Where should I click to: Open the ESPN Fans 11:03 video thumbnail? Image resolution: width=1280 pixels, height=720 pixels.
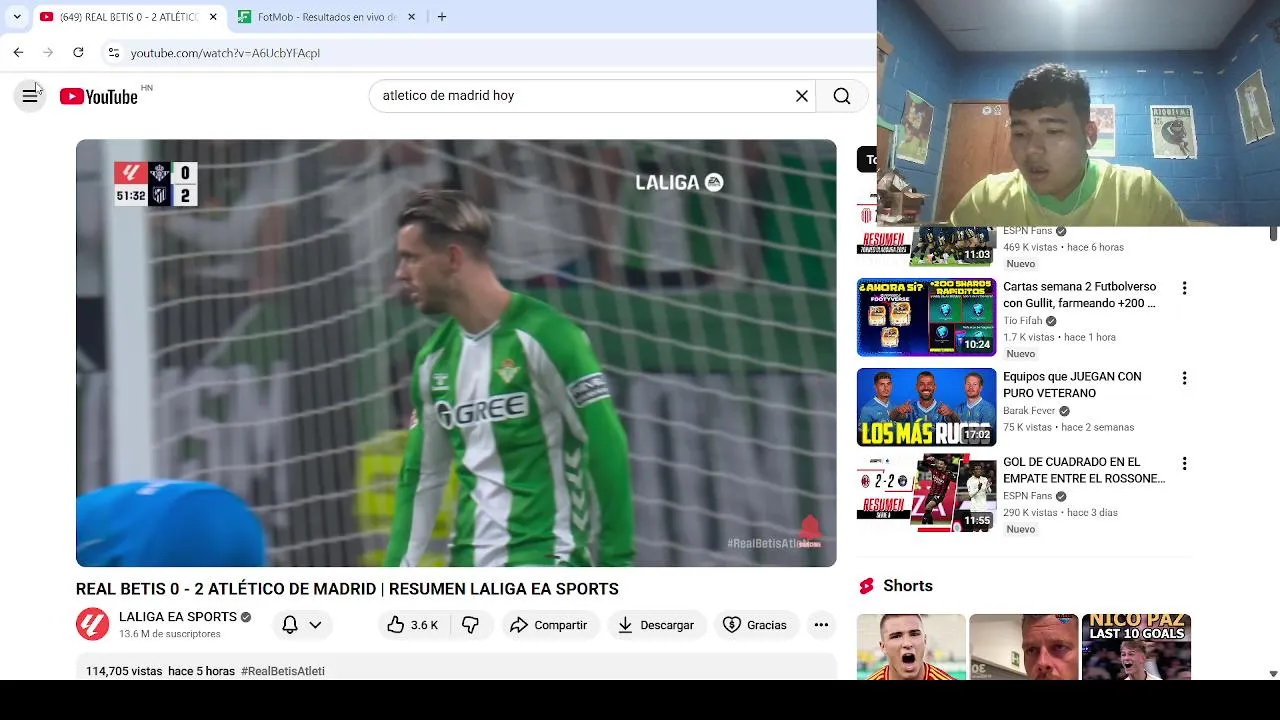coord(927,246)
